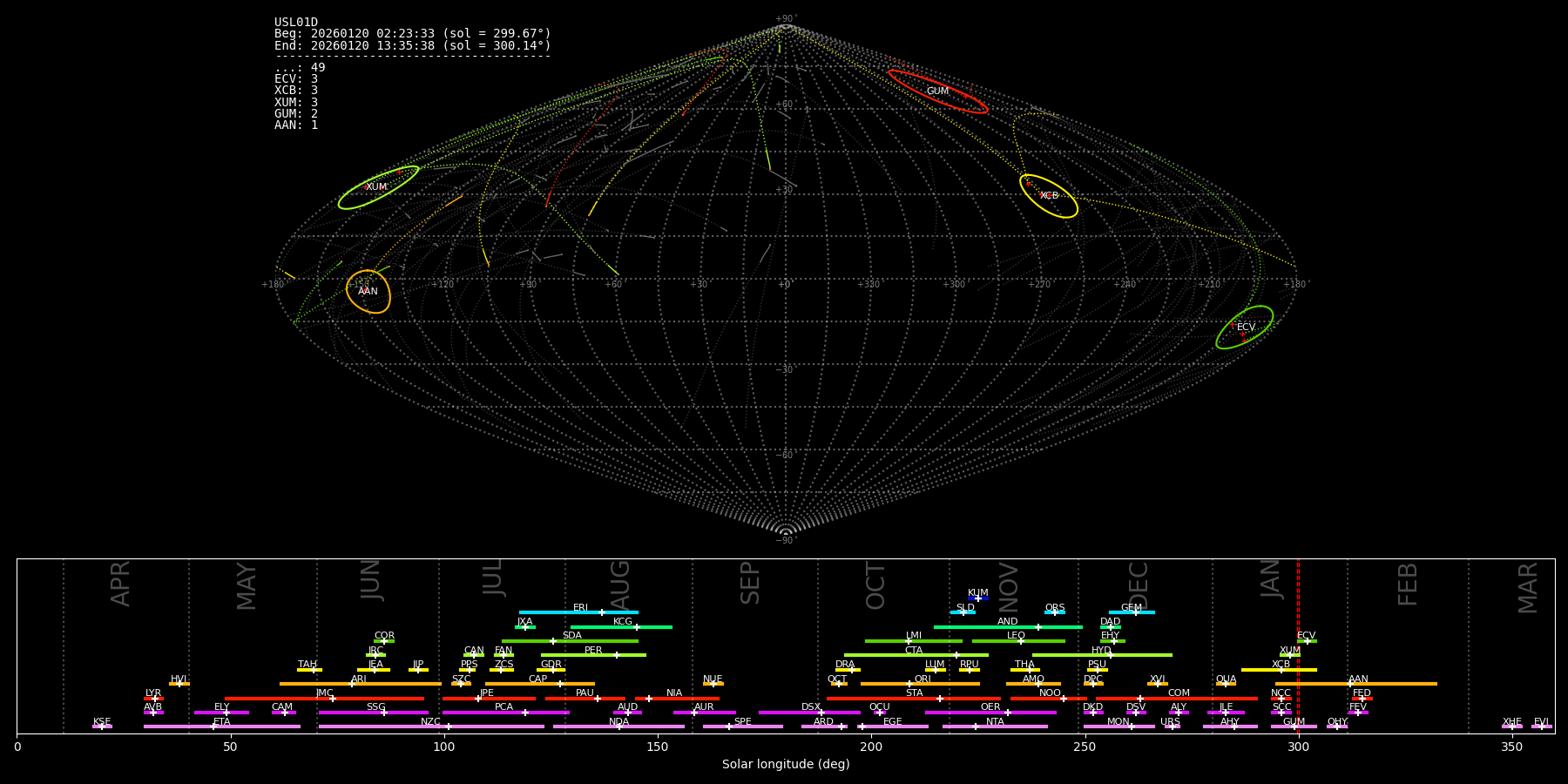Click the SPE pink shower bar
This screenshot has width=1568, height=784.
click(743, 727)
